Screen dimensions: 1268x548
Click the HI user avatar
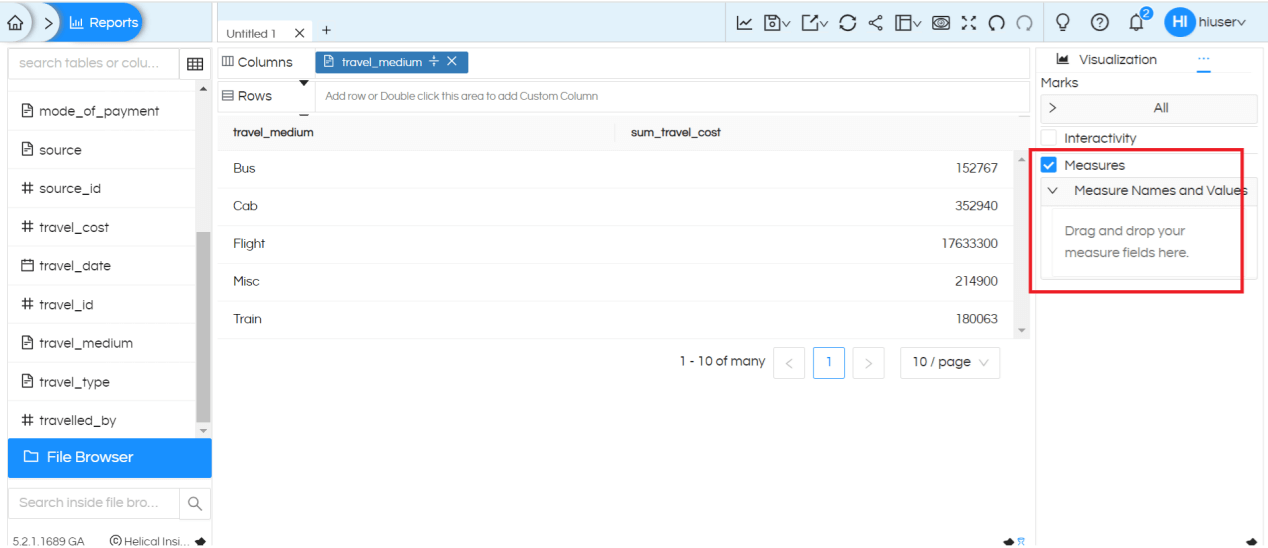1180,22
